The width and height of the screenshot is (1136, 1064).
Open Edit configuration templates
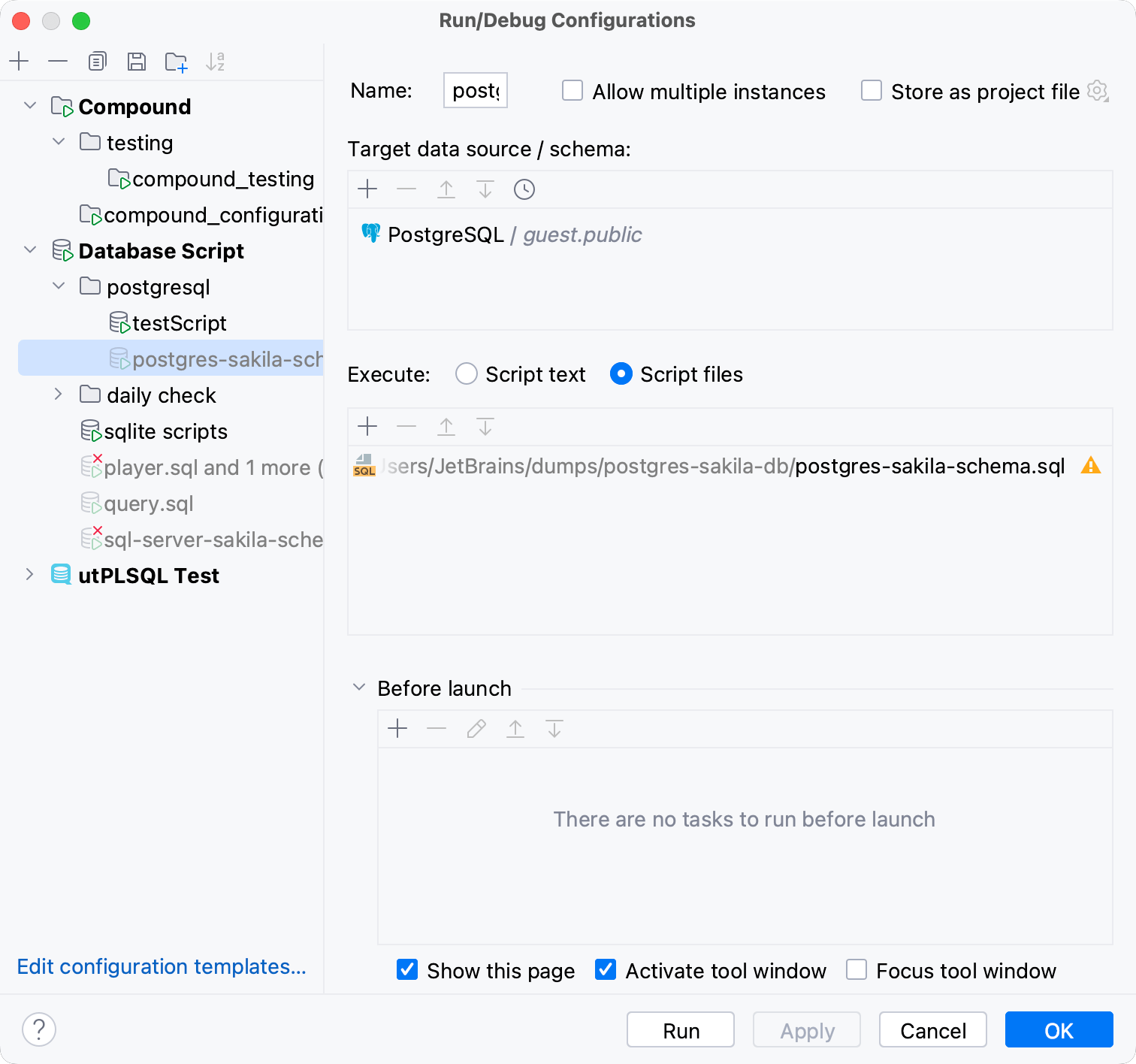[x=162, y=966]
